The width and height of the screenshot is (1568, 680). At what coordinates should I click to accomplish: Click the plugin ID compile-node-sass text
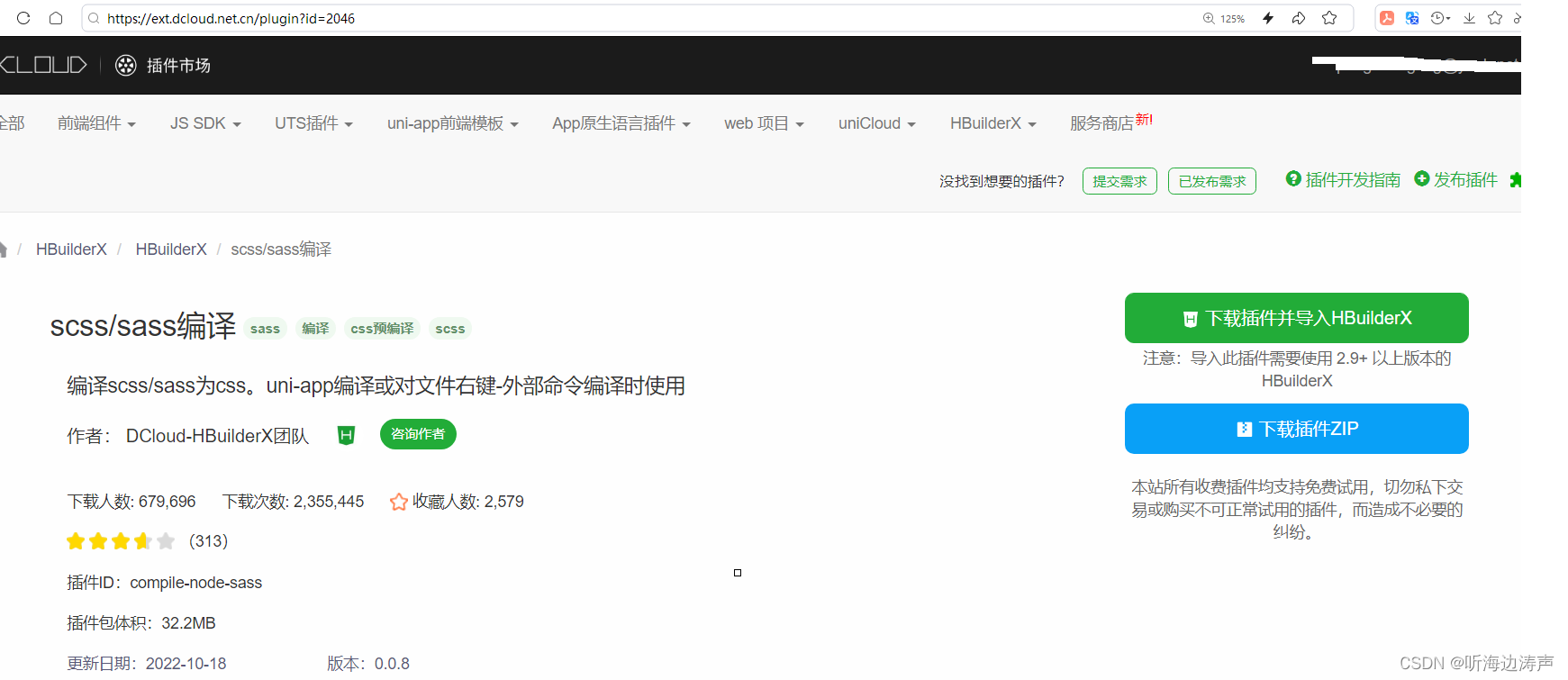[x=196, y=583]
